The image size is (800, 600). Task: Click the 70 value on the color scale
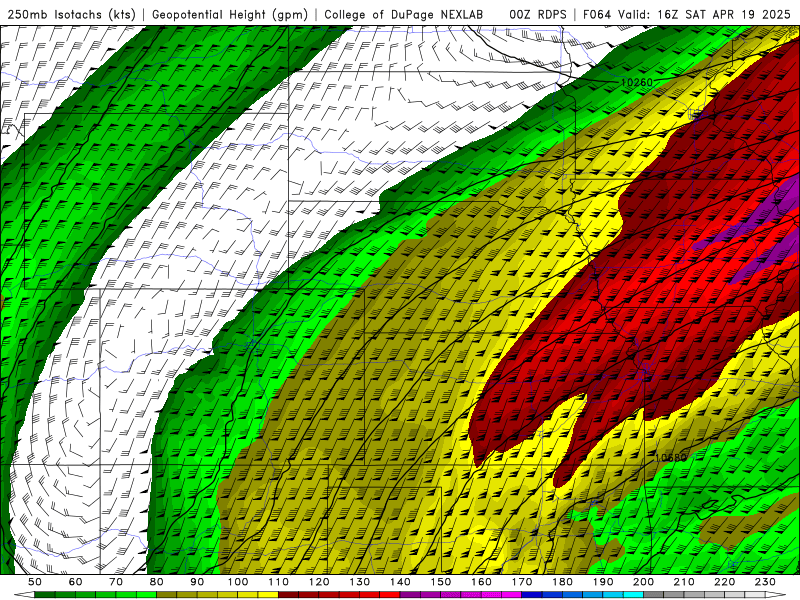116,582
